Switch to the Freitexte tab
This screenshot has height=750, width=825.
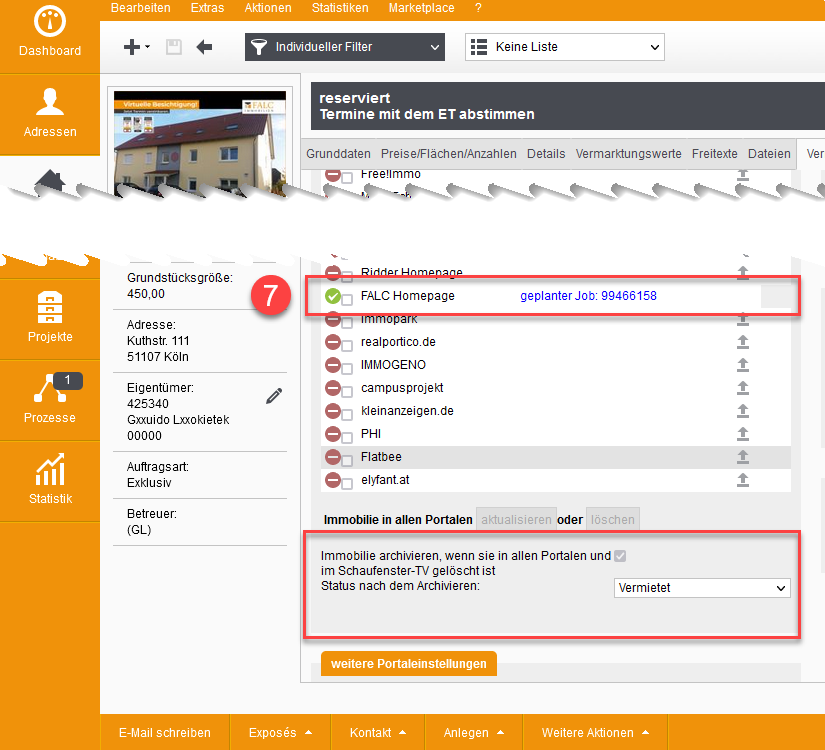coord(714,154)
